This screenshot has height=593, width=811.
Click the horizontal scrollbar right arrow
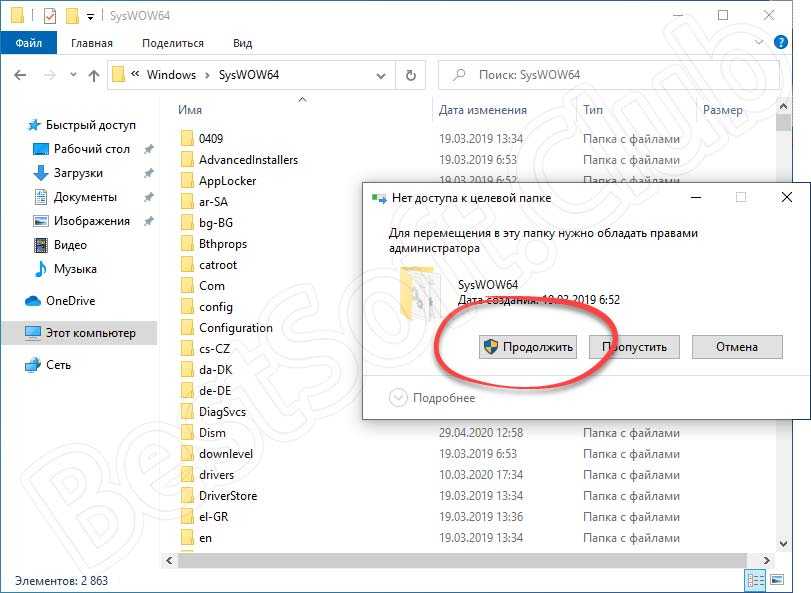[x=766, y=560]
